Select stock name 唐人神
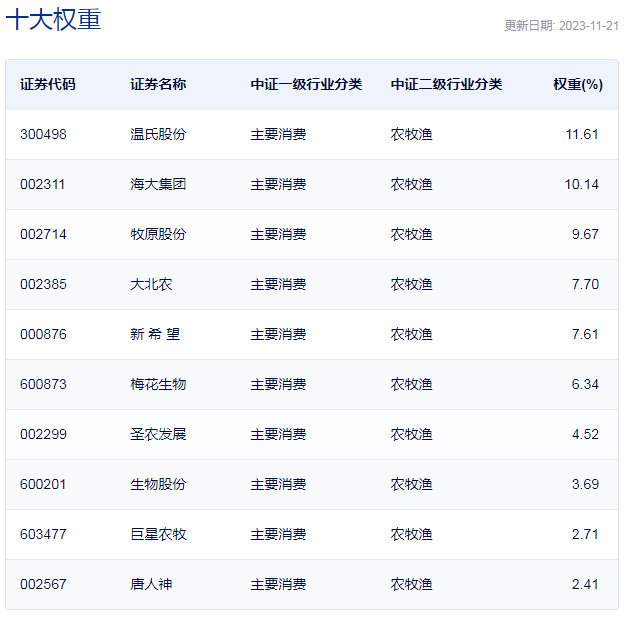Viewport: 627px width, 619px height. [x=151, y=584]
